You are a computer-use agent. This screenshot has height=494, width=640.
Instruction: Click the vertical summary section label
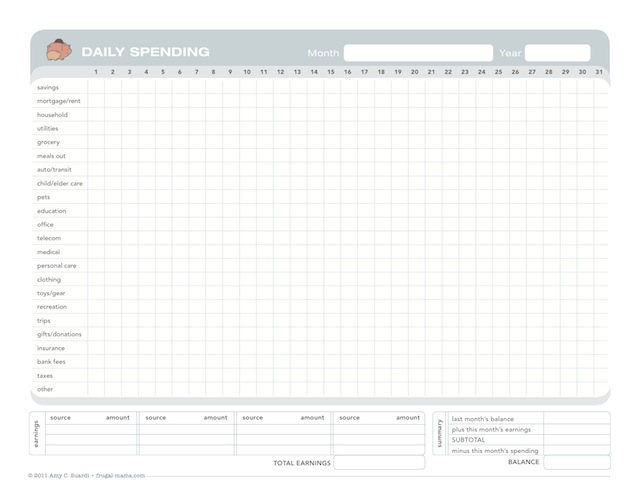pyautogui.click(x=440, y=433)
